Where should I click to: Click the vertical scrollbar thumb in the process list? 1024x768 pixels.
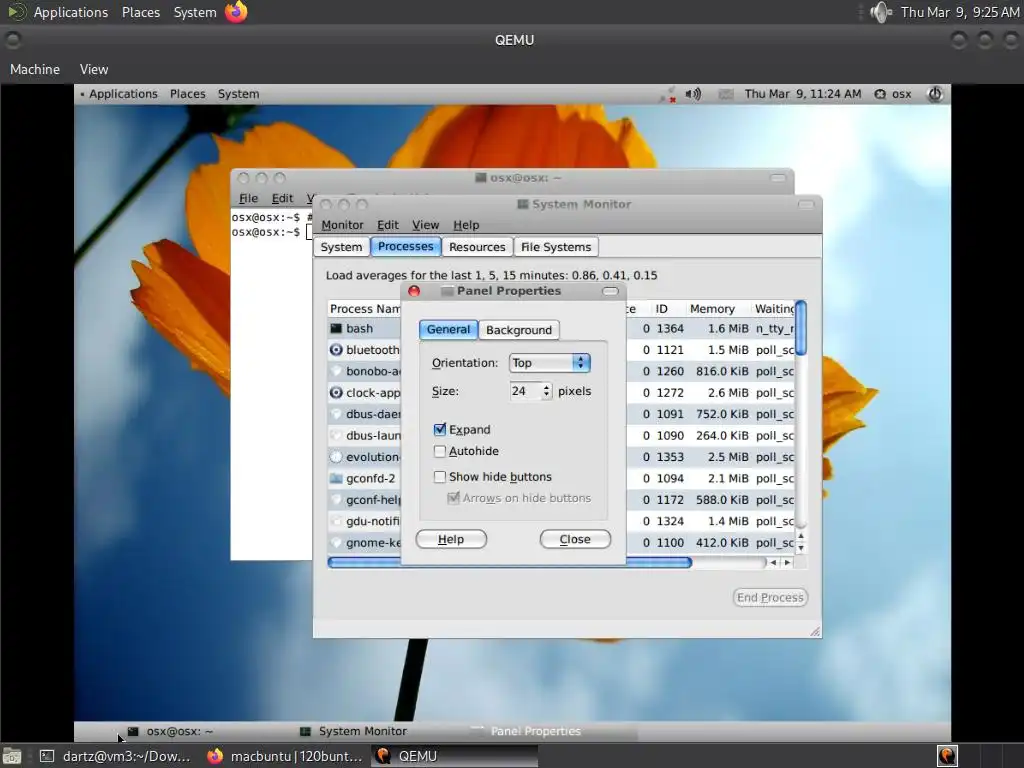coord(801,328)
